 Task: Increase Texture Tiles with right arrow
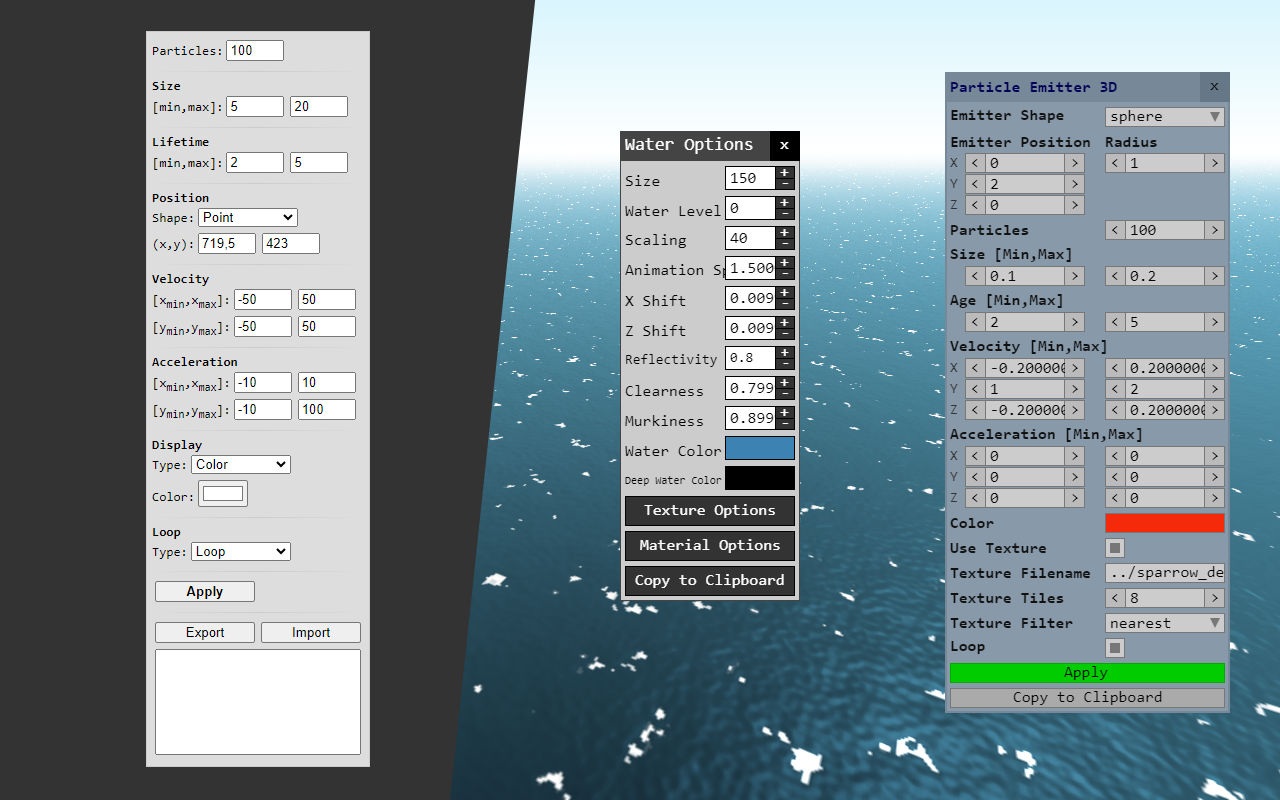click(1214, 598)
